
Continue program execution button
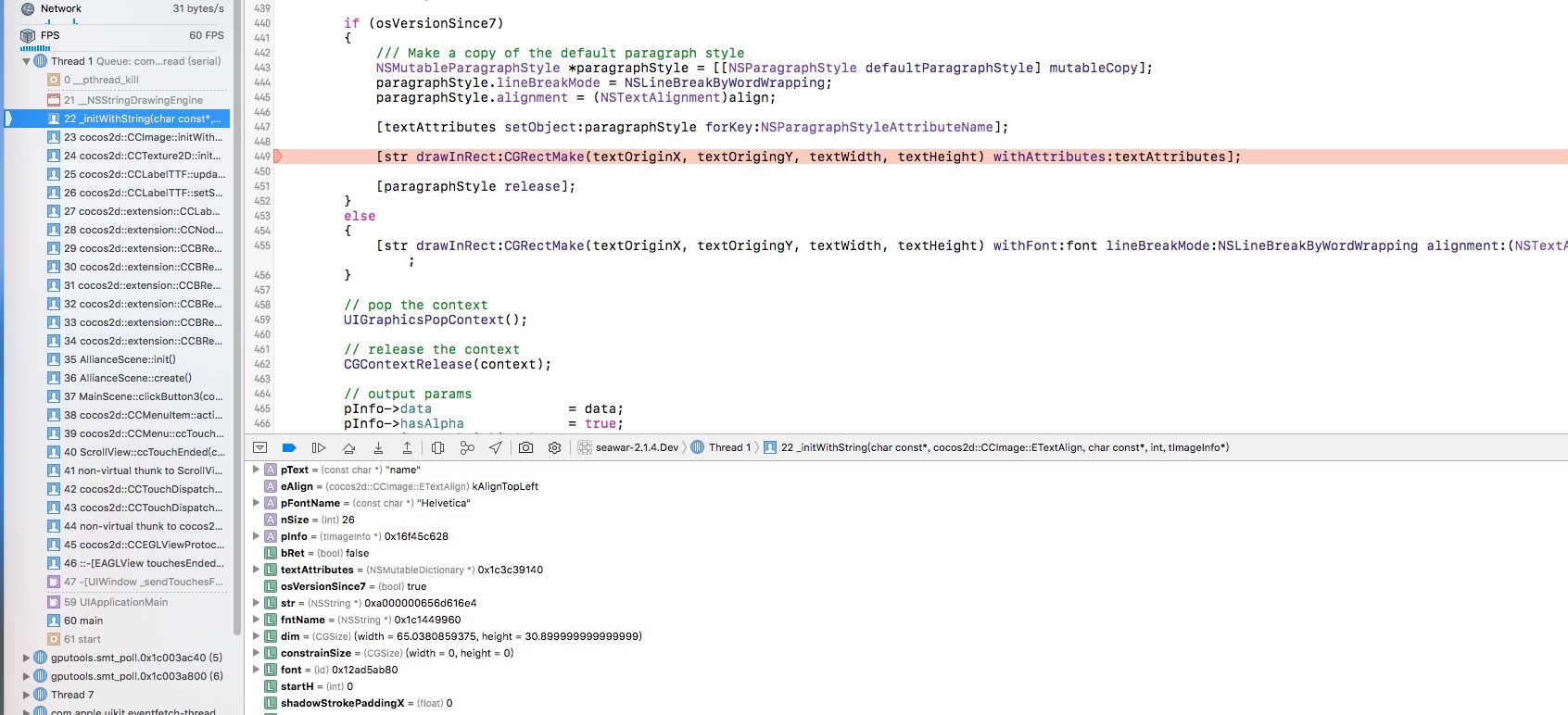pyautogui.click(x=319, y=447)
